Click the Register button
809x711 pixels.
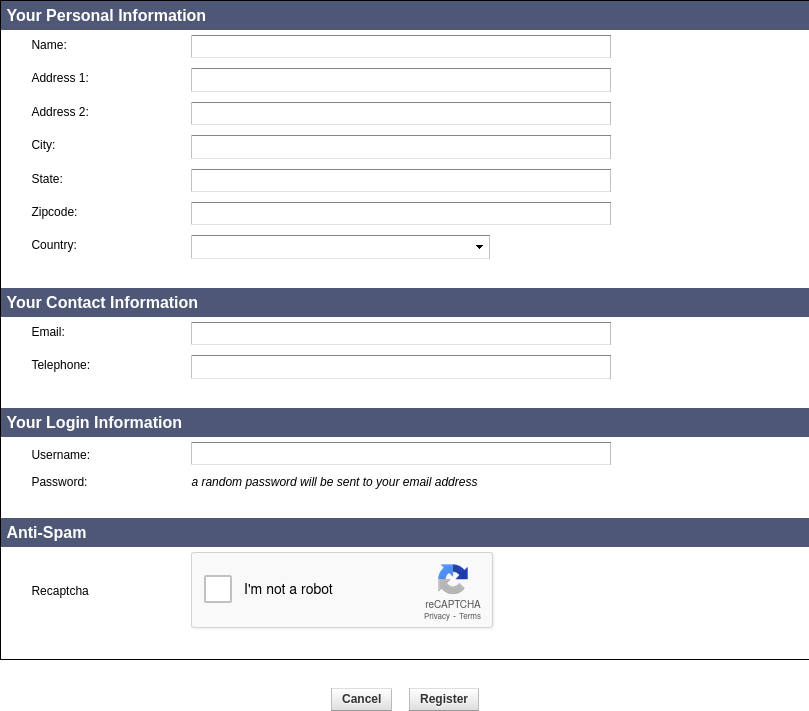(x=444, y=699)
